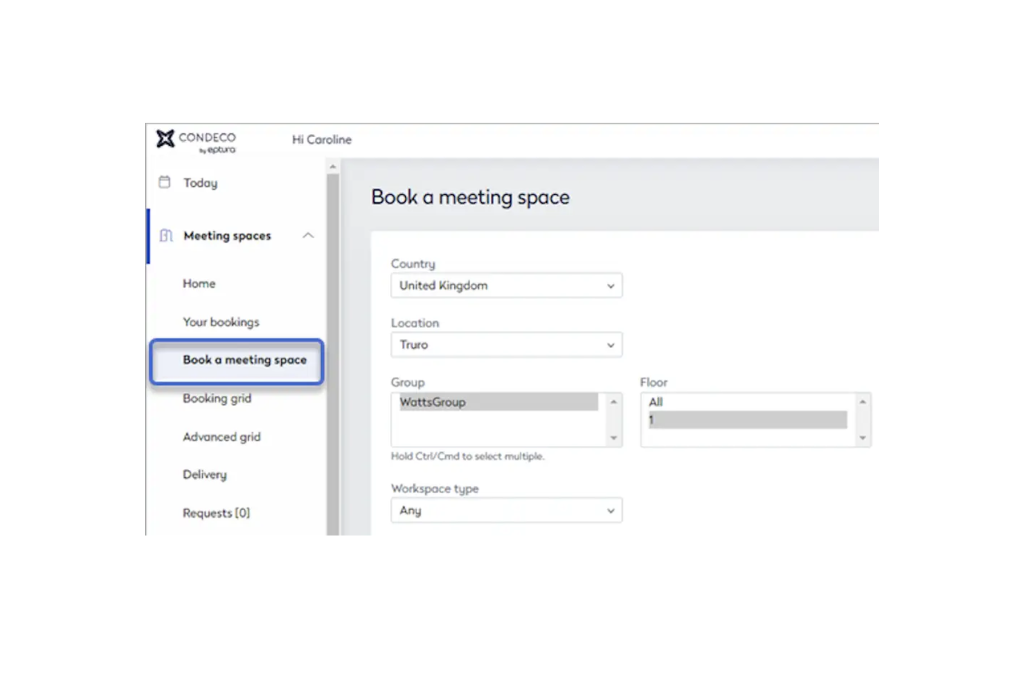Select Book a meeting space
The width and height of the screenshot is (1024, 679).
[x=244, y=360]
